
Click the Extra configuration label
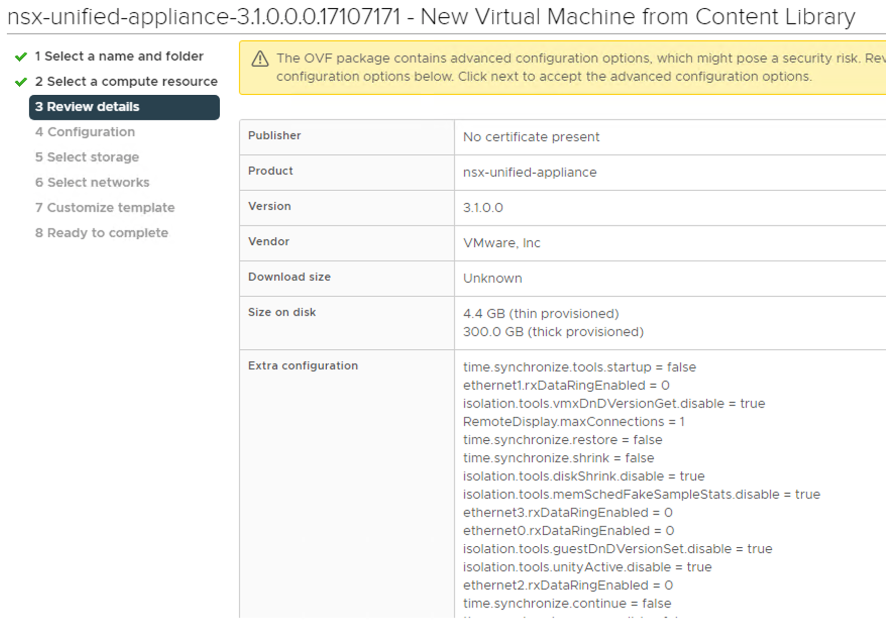click(303, 366)
